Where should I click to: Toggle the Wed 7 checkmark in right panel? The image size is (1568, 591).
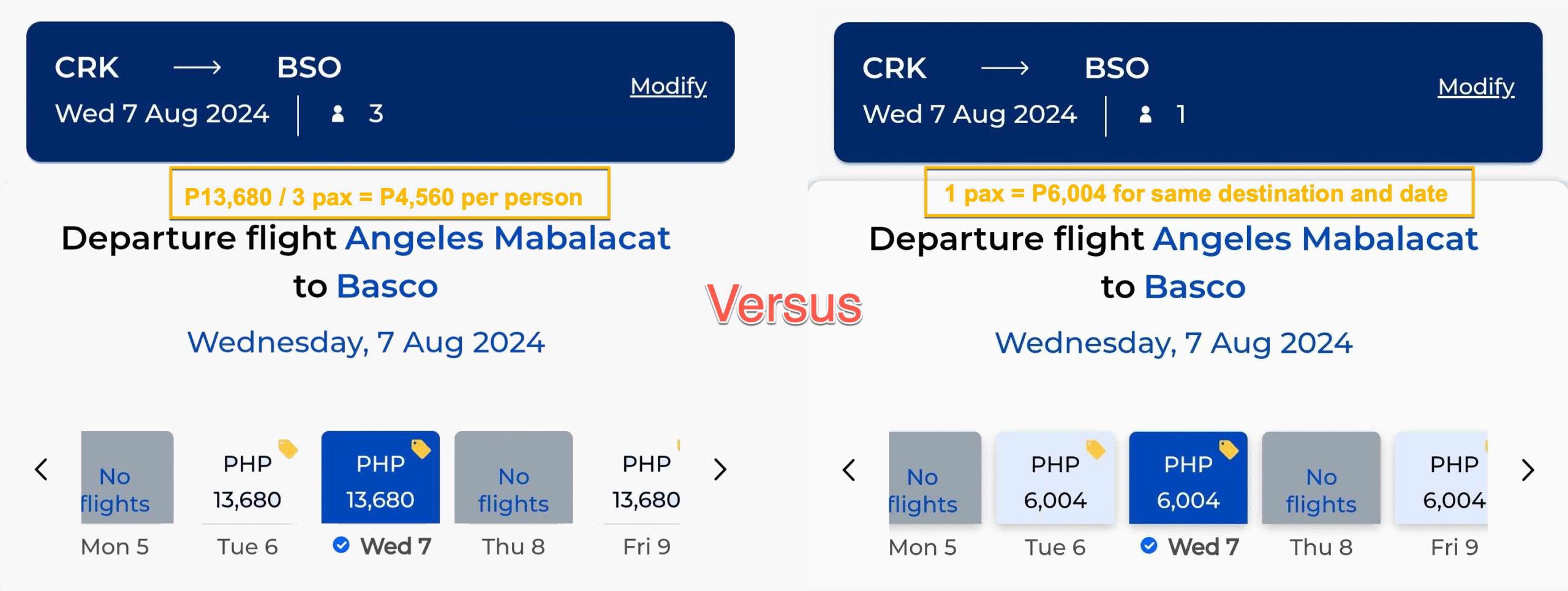(x=1149, y=545)
